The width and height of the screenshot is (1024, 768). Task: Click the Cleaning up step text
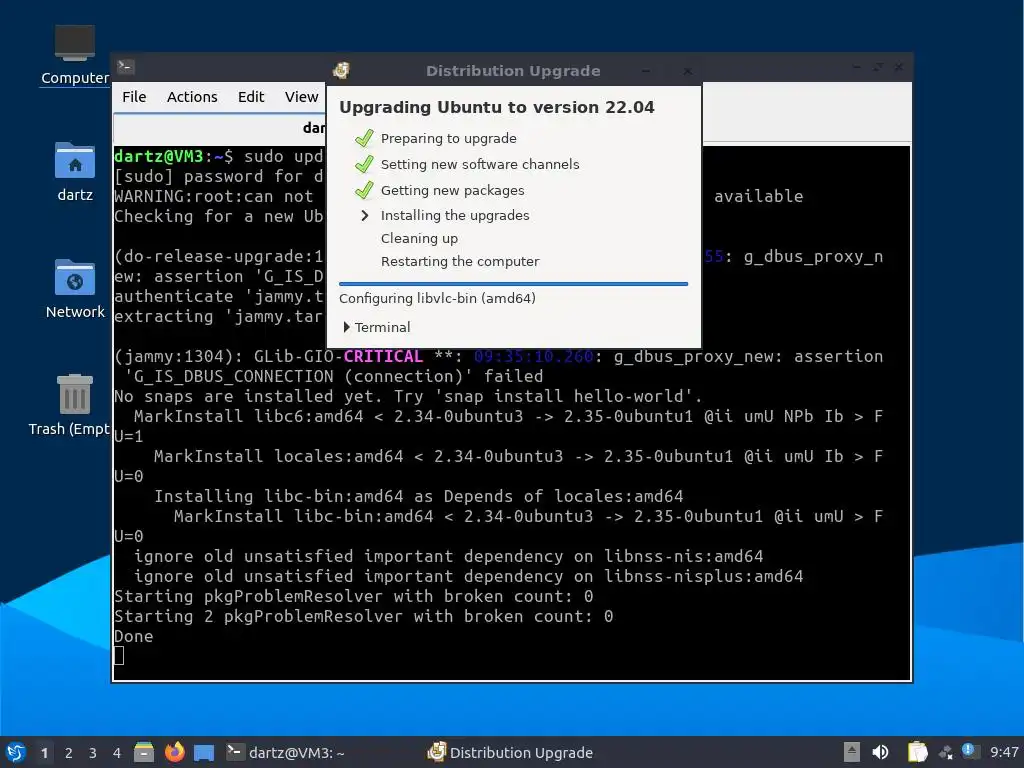[x=419, y=238]
